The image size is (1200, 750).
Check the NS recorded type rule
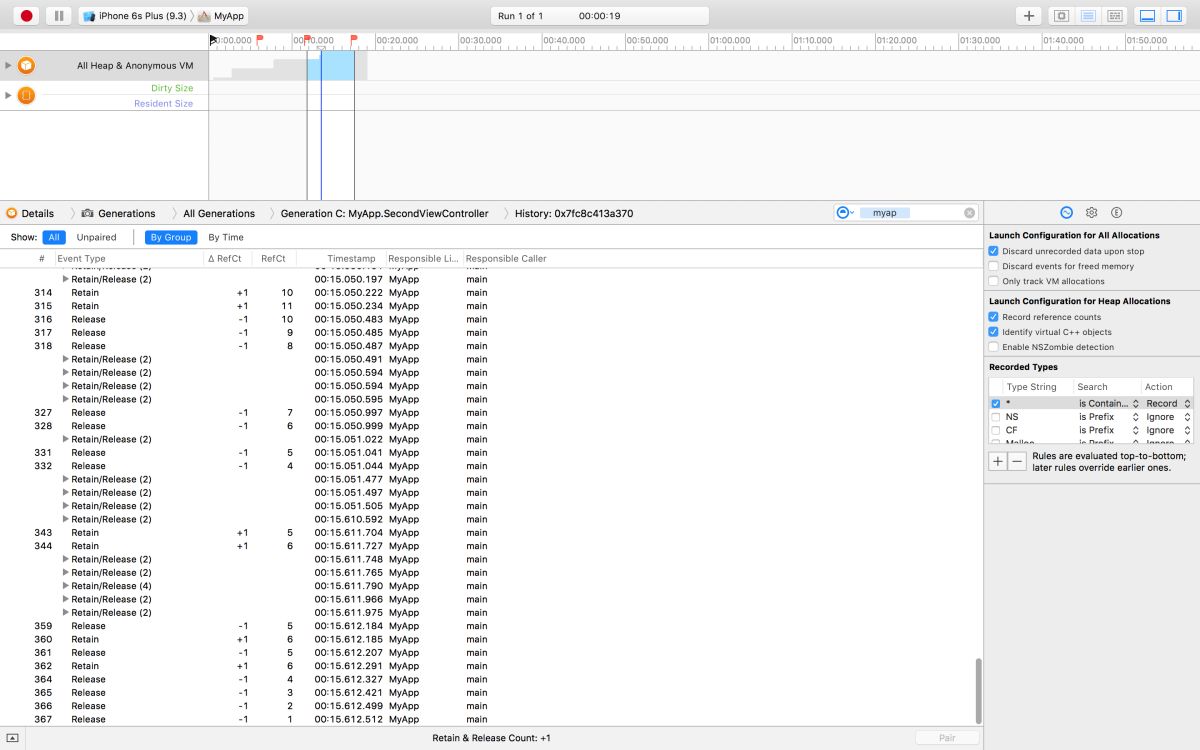pos(996,417)
